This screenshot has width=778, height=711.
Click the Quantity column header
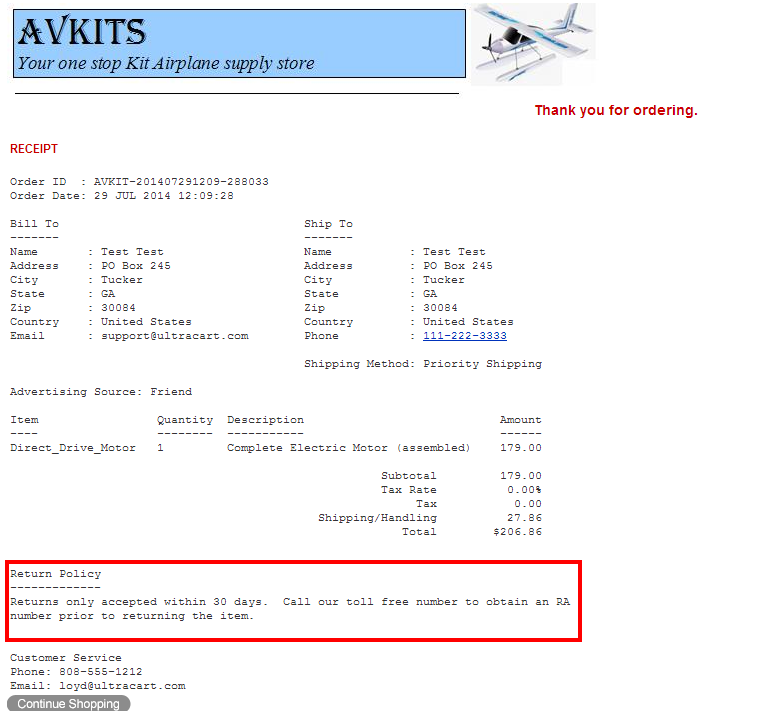pyautogui.click(x=185, y=420)
